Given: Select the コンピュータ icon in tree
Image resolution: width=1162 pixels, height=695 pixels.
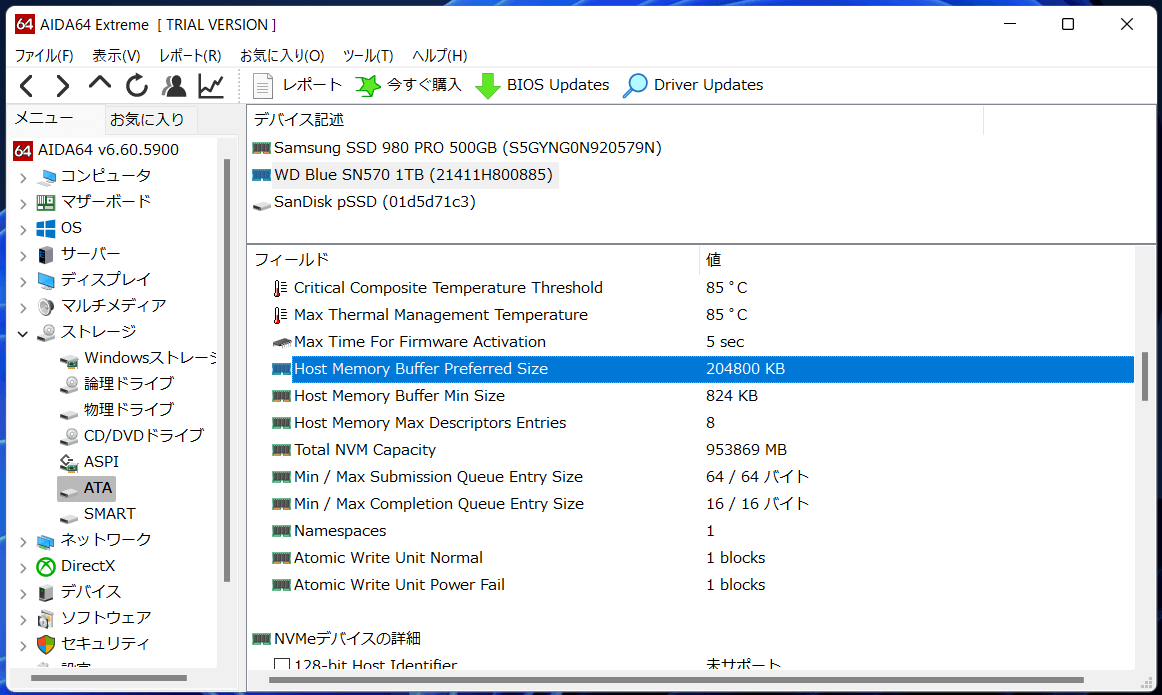Looking at the screenshot, I should 46,176.
